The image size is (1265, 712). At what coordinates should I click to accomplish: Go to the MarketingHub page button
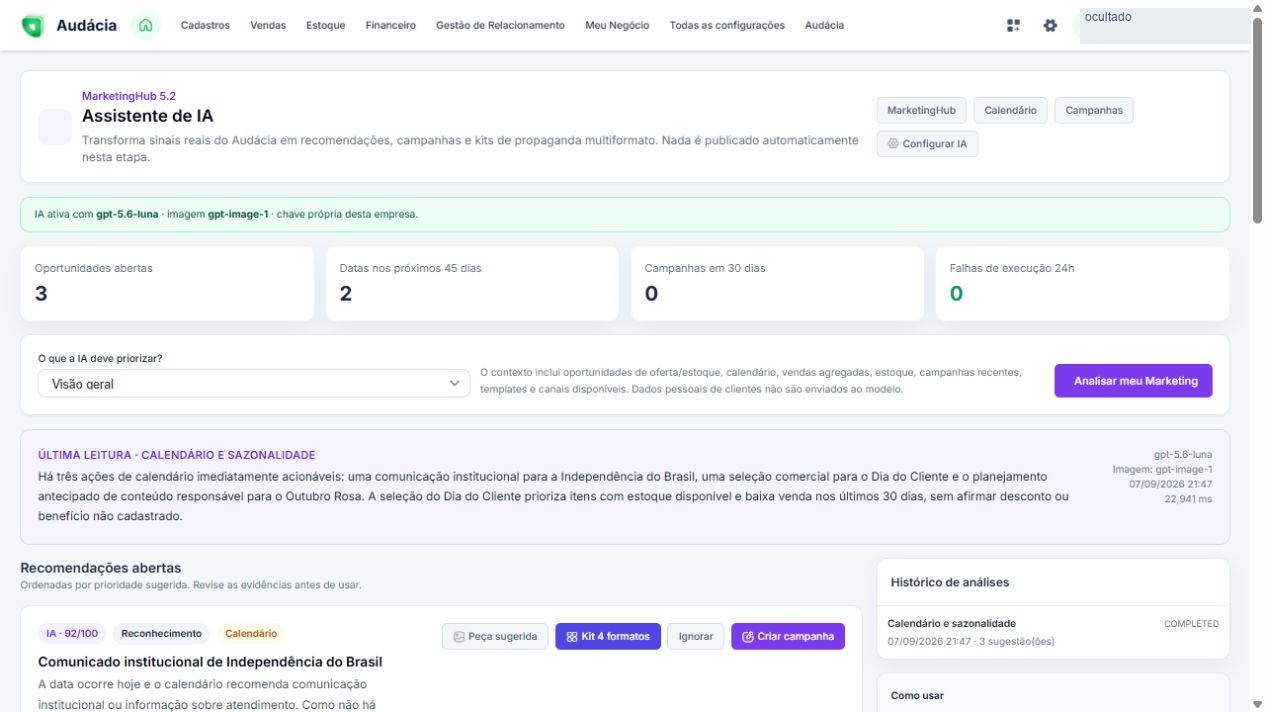[x=921, y=110]
